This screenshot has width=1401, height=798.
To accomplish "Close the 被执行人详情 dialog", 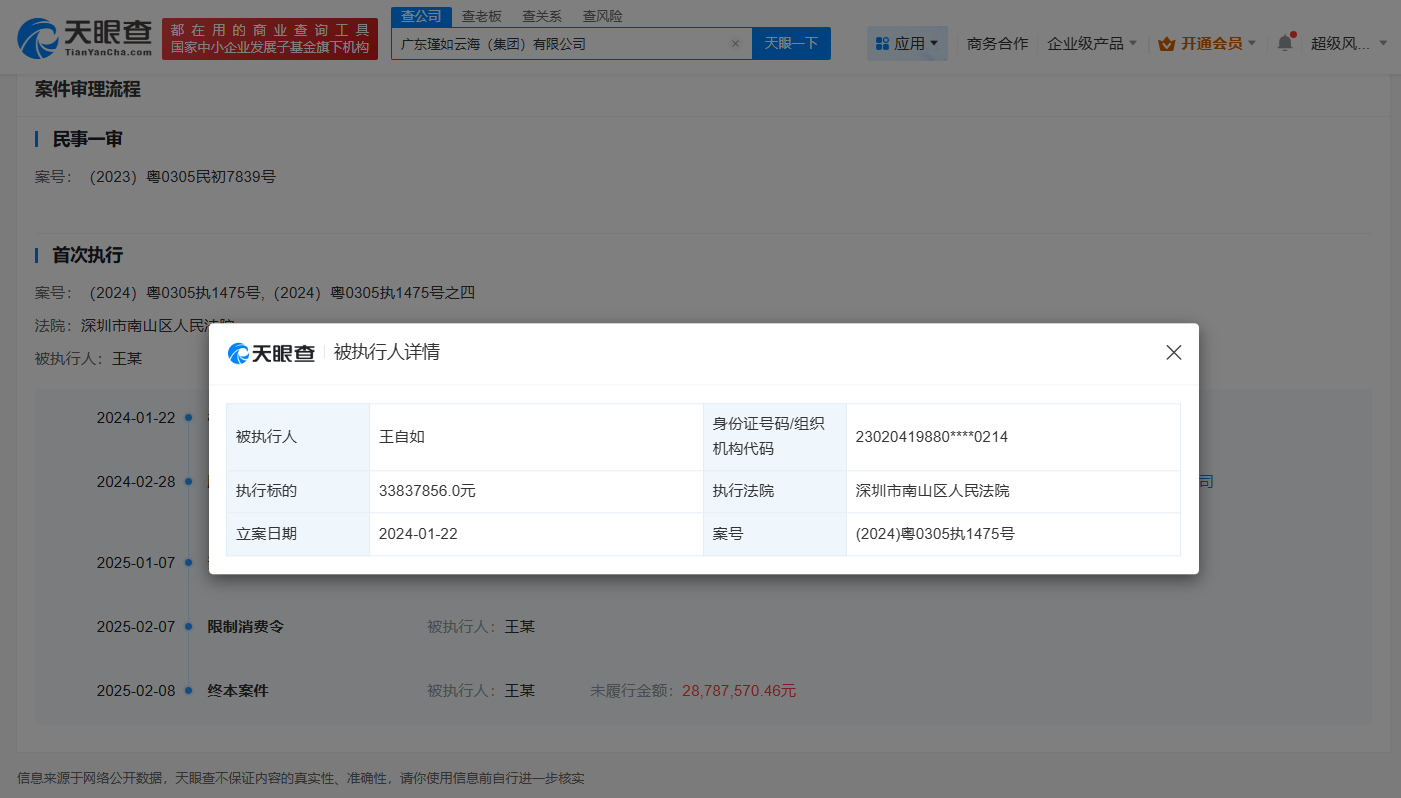I will (1173, 352).
